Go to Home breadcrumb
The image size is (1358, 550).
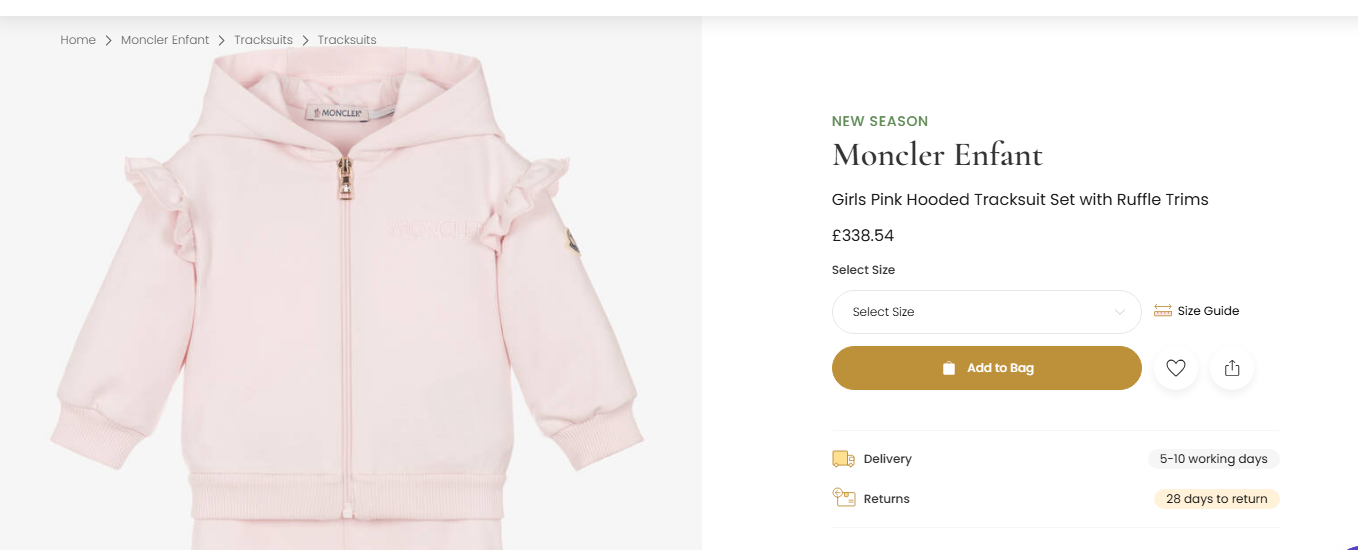(x=78, y=40)
